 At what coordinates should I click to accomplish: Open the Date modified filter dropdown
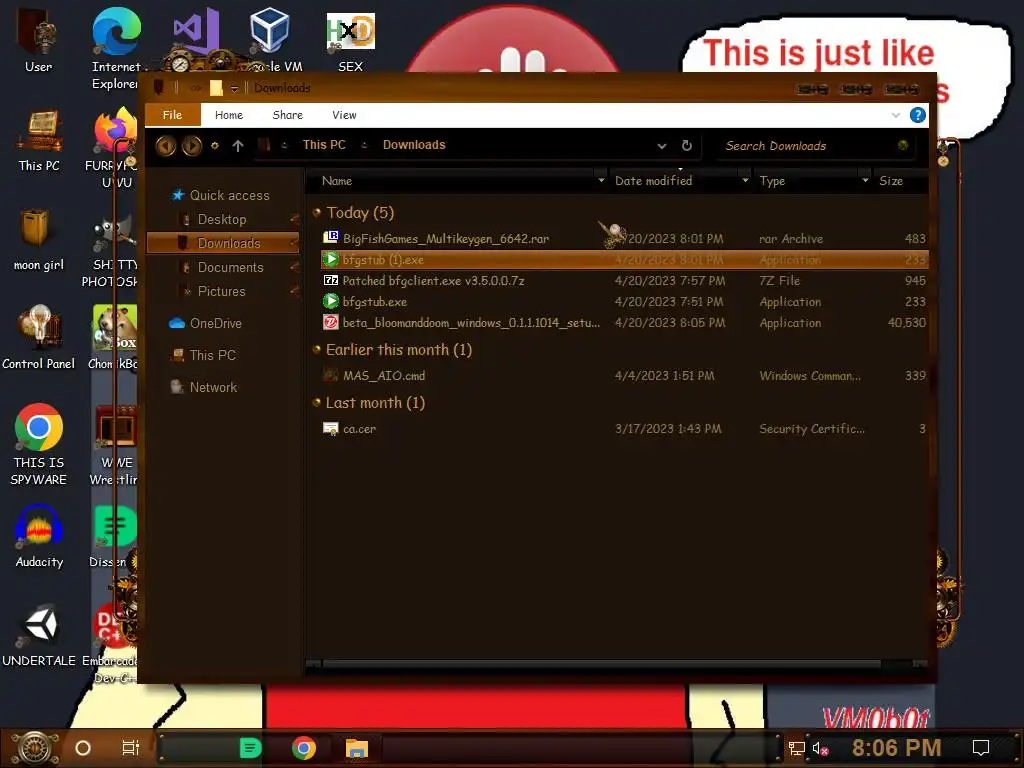pos(745,180)
